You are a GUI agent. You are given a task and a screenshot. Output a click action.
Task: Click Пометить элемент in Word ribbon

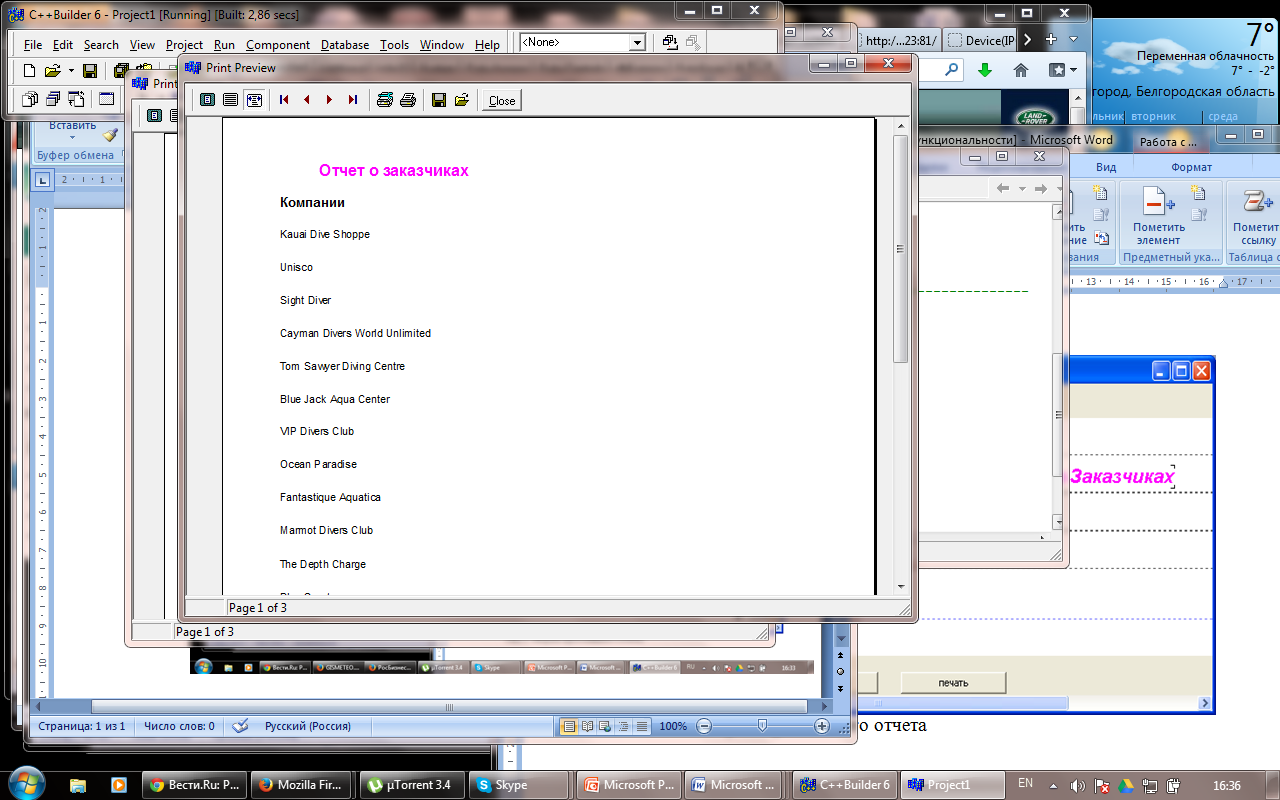[1158, 215]
